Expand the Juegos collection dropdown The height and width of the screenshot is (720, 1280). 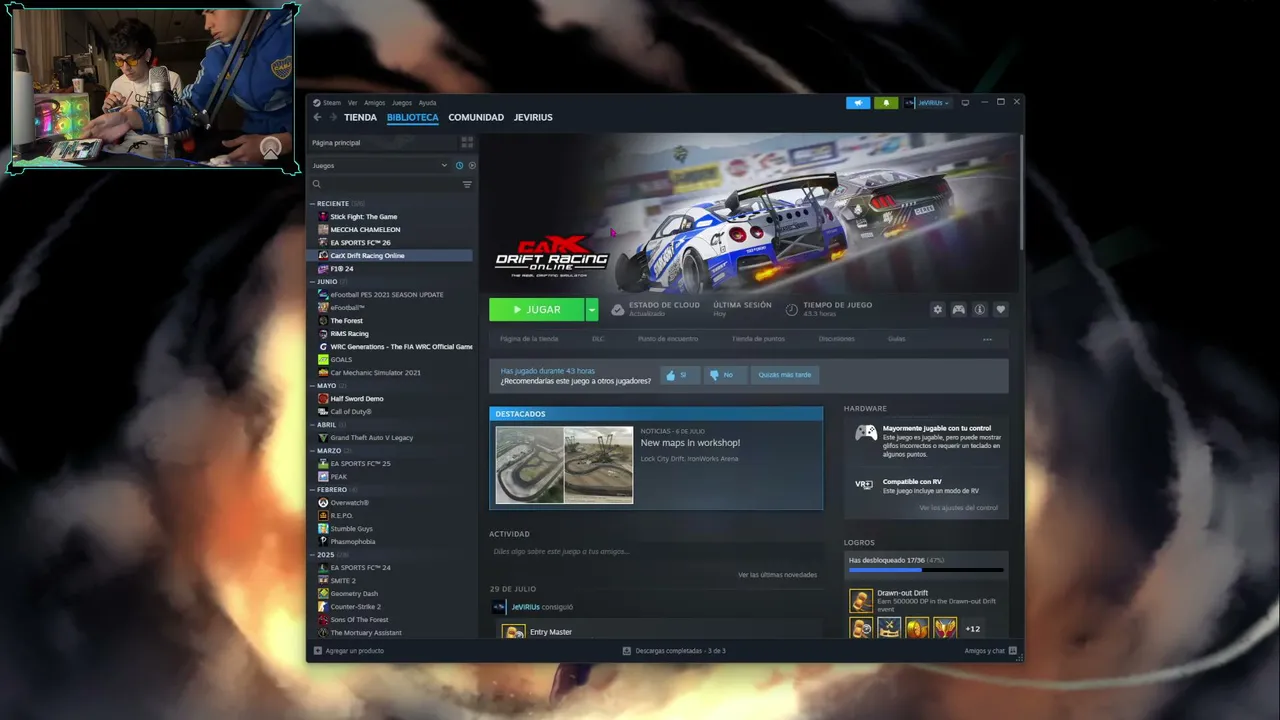(x=445, y=165)
